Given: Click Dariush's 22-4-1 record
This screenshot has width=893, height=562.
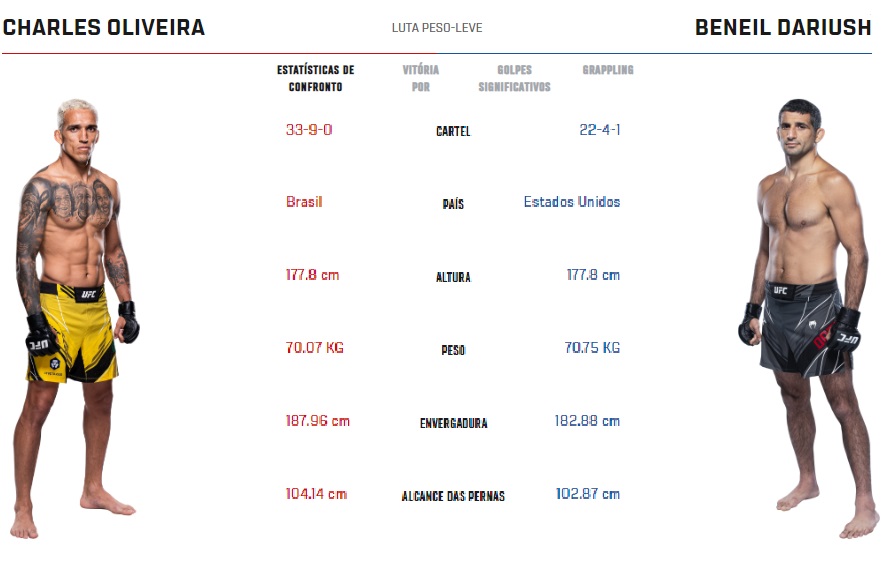Looking at the screenshot, I should (x=599, y=130).
